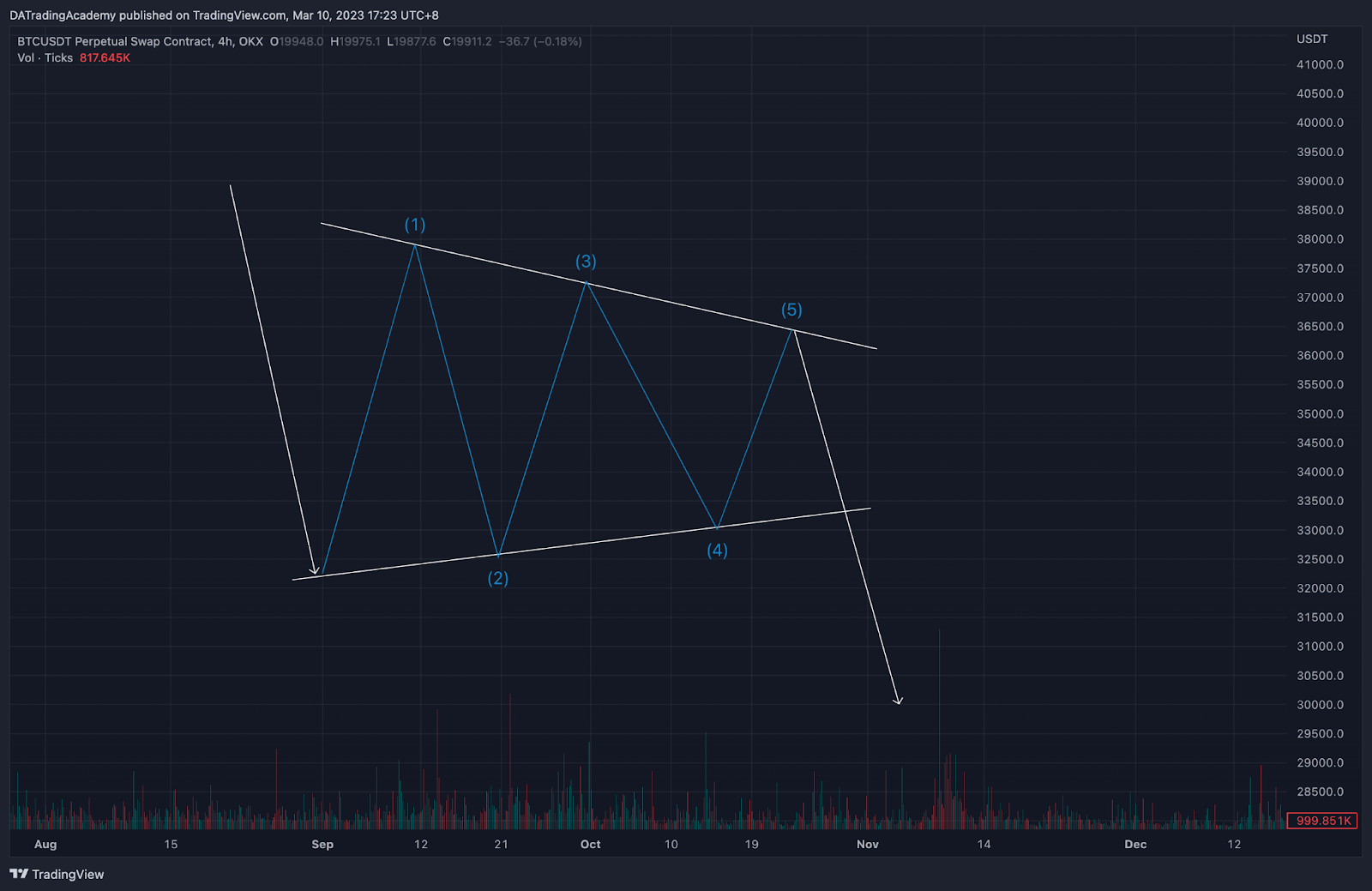Click the 29000.0 price axis label
Image resolution: width=1372 pixels, height=891 pixels.
click(1321, 763)
